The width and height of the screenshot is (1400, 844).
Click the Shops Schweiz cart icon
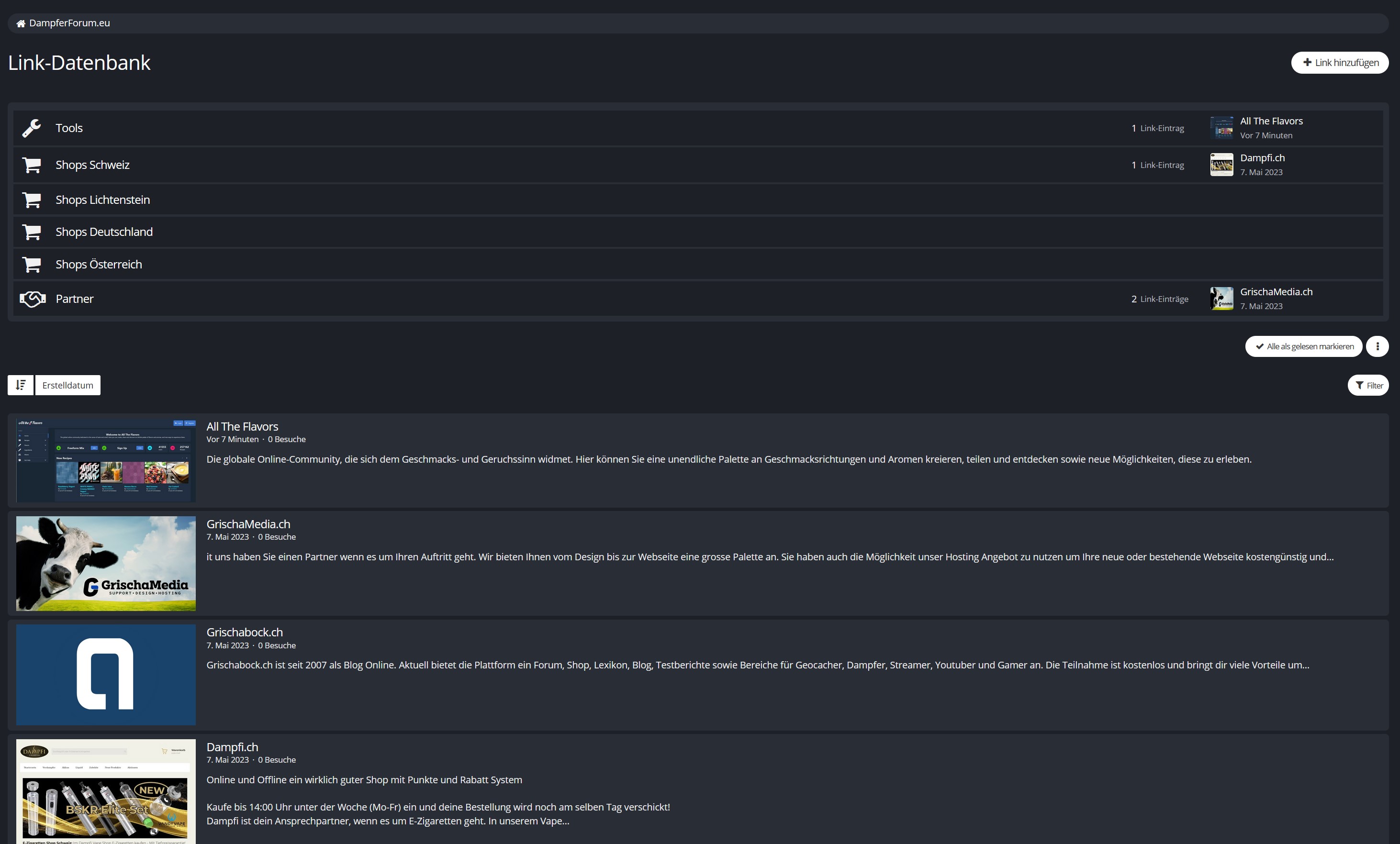32,165
